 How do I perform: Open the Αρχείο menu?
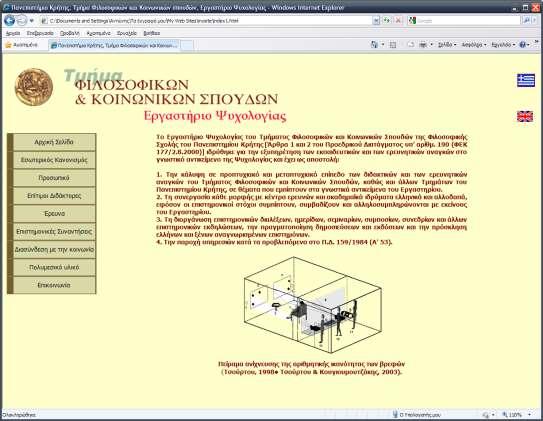[x=13, y=33]
